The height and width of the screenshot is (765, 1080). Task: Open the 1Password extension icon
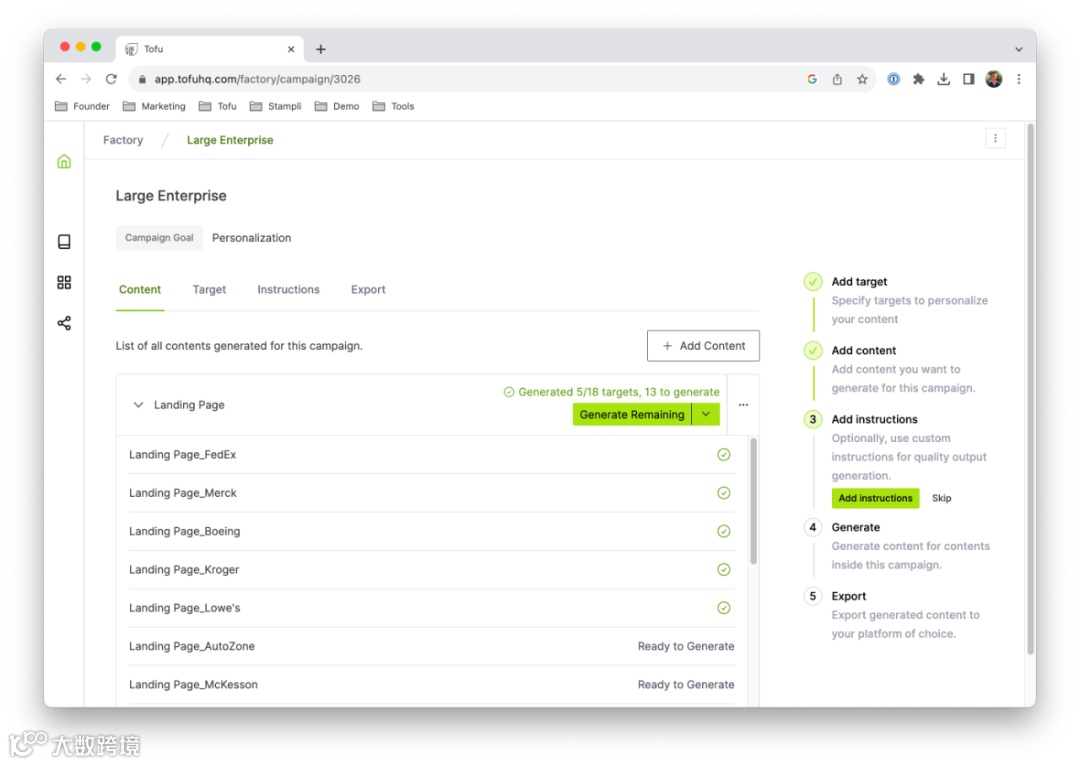click(x=893, y=79)
